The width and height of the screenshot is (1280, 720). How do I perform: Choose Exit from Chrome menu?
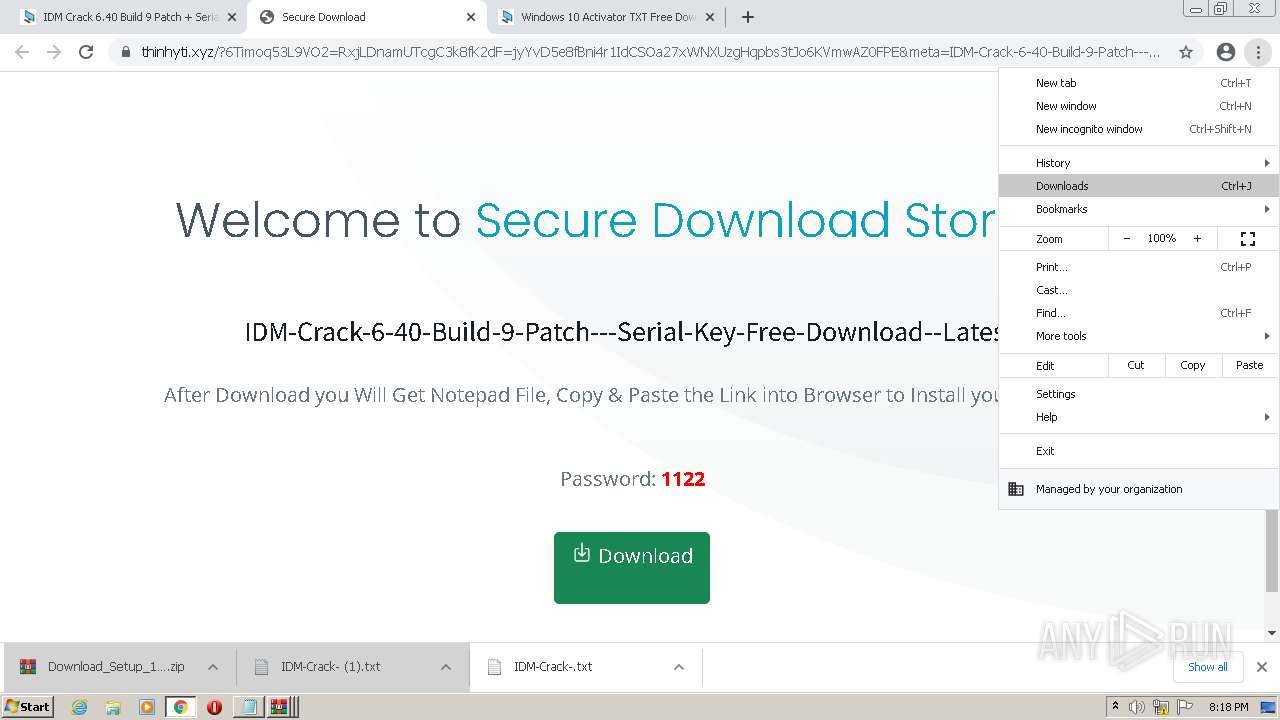click(1139, 451)
